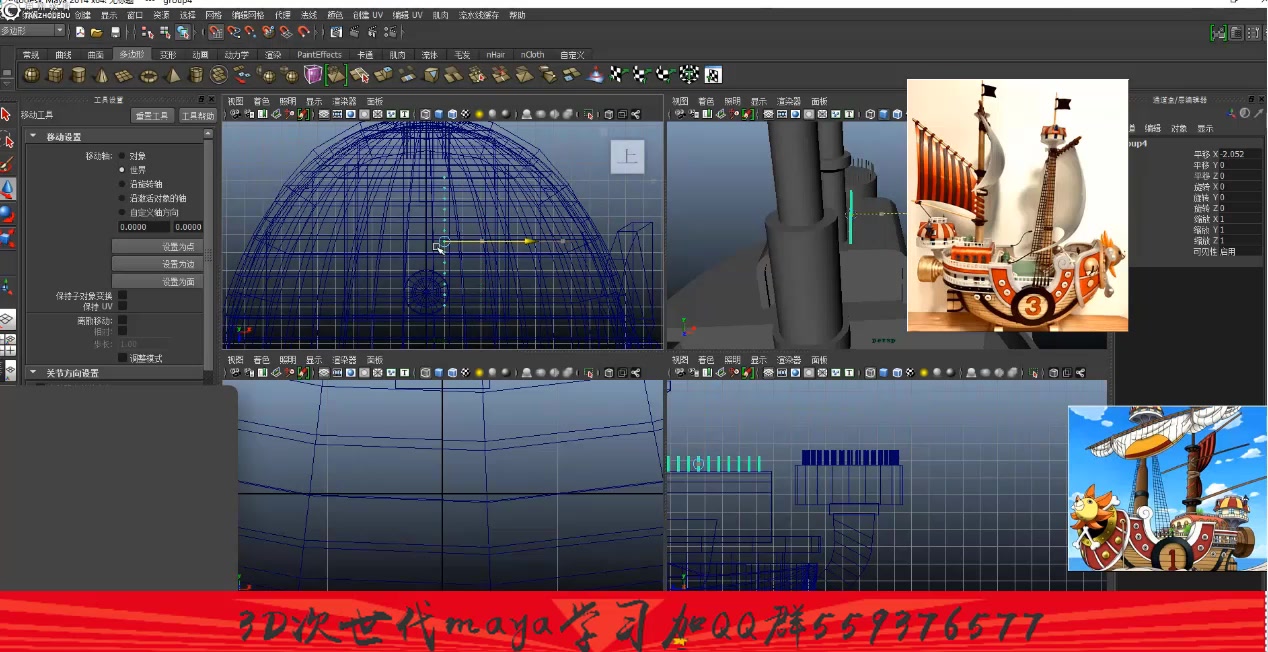Image resolution: width=1268 pixels, height=652 pixels.
Task: Select the Move tool in the toolbox
Action: pyautogui.click(x=9, y=189)
